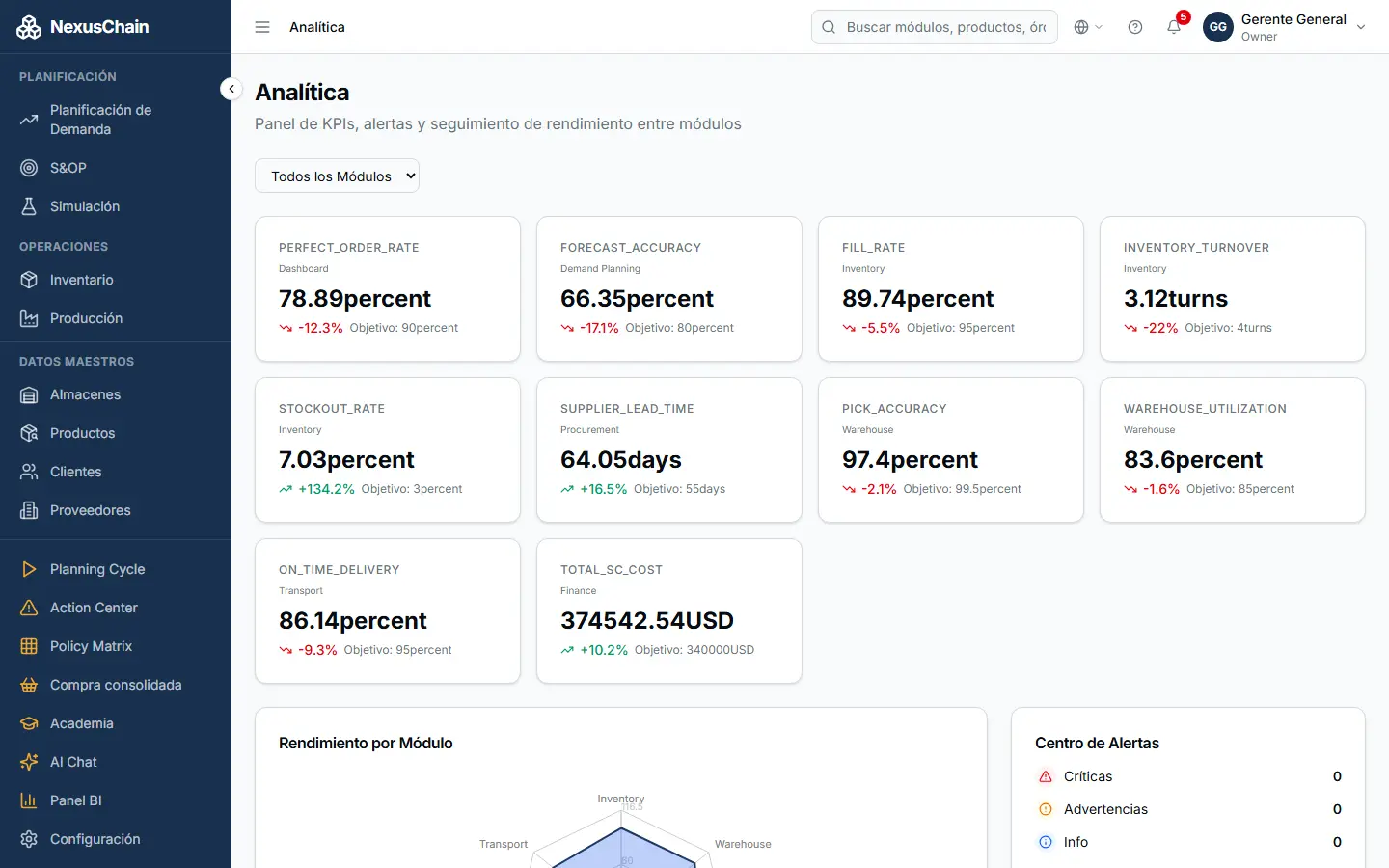The image size is (1389, 868).
Task: Click the 374542.54USD value
Action: 647,620
